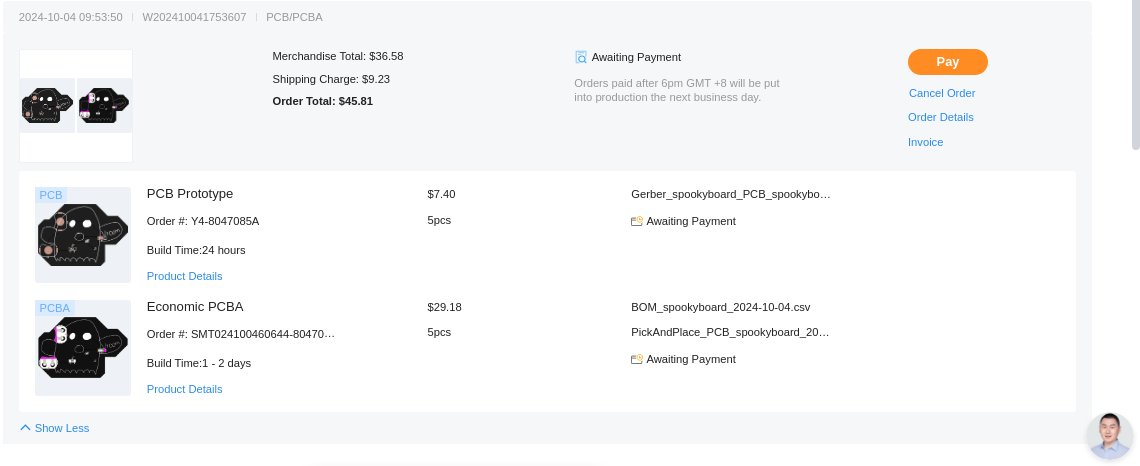
Task: Click the PCB Prototype ghost board thumbnail
Action: click(83, 235)
